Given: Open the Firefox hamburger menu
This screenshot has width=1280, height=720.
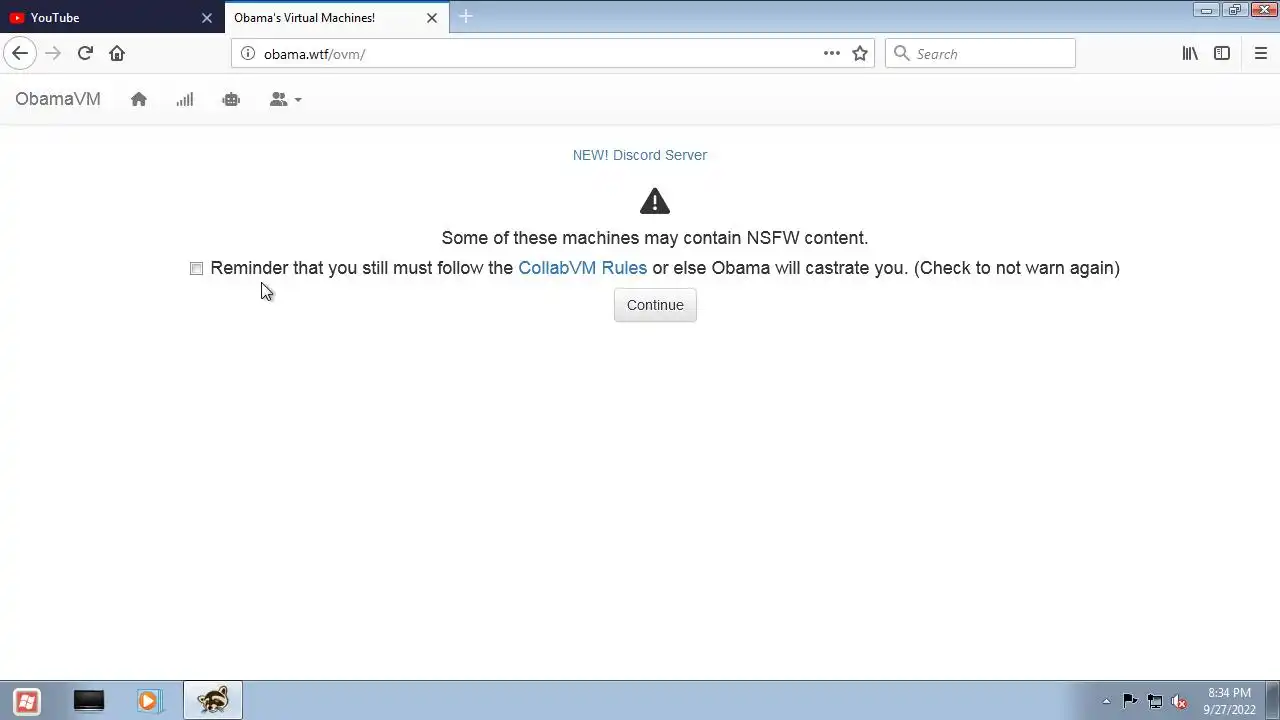Looking at the screenshot, I should (x=1260, y=53).
